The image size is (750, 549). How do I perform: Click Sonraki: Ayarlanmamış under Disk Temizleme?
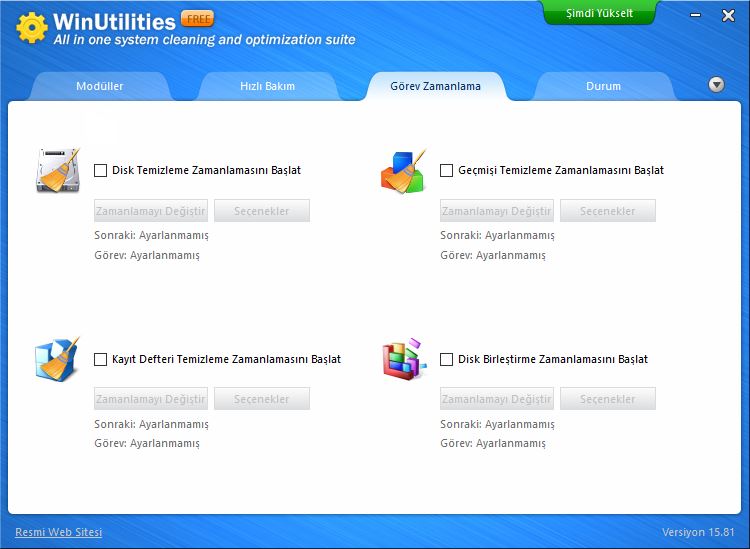point(151,235)
